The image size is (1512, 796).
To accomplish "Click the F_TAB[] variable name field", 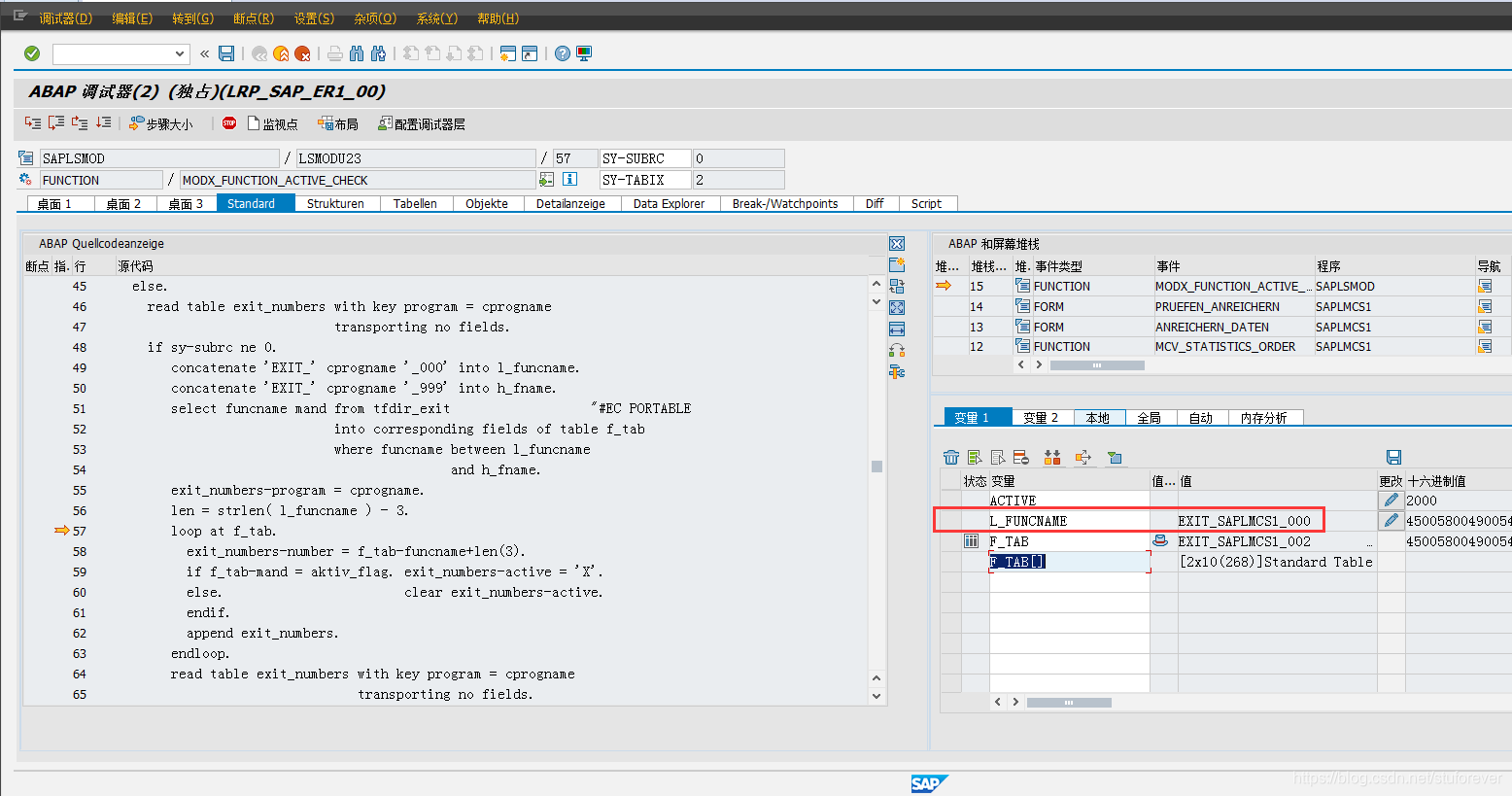I will click(1069, 562).
